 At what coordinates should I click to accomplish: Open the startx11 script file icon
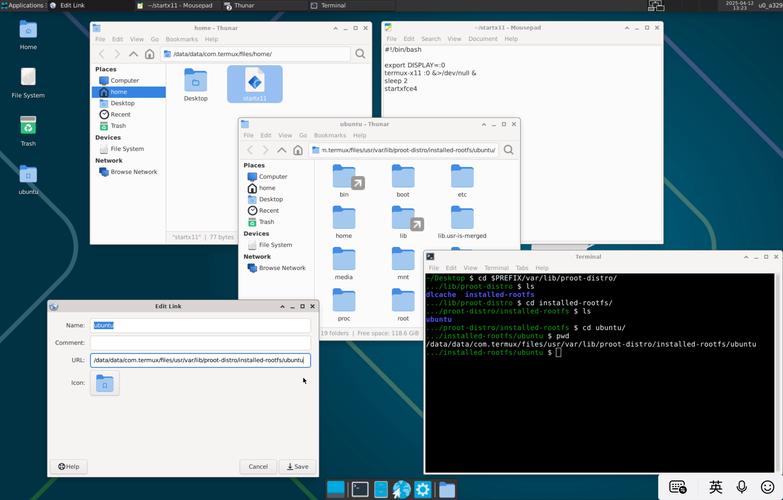(x=254, y=82)
